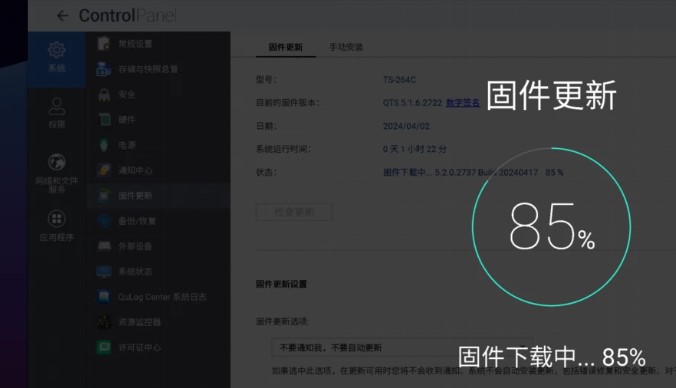Click the 固件更新选项 label

tap(282, 322)
